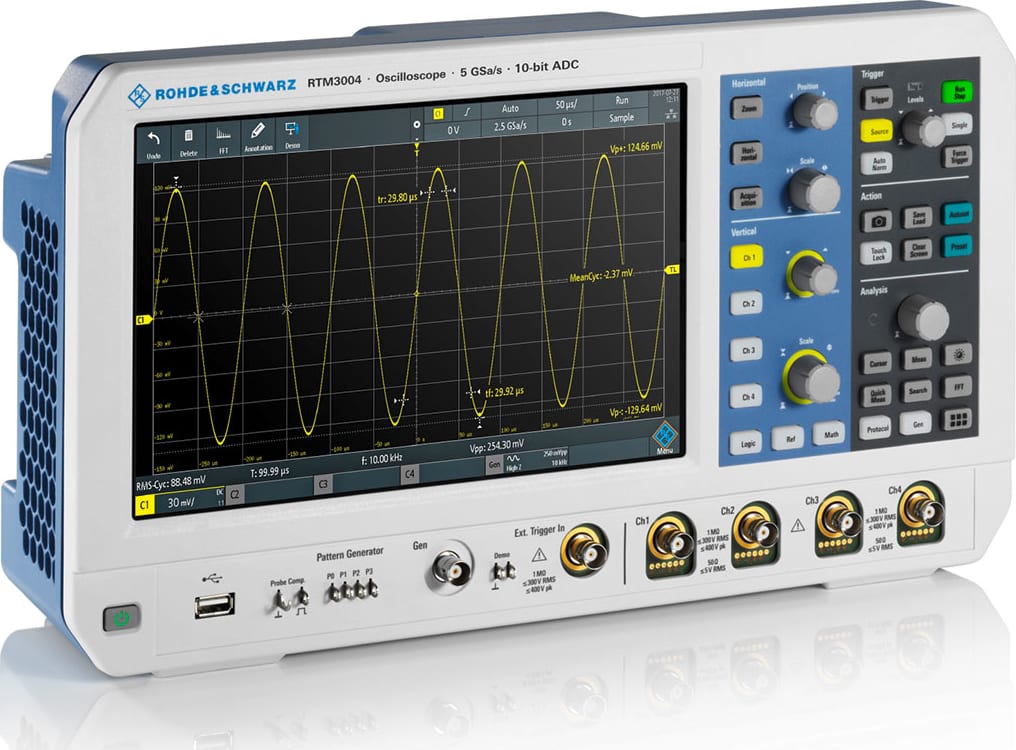1016x750 pixels.
Task: Tap the TL trigger level marker
Action: click(x=673, y=269)
